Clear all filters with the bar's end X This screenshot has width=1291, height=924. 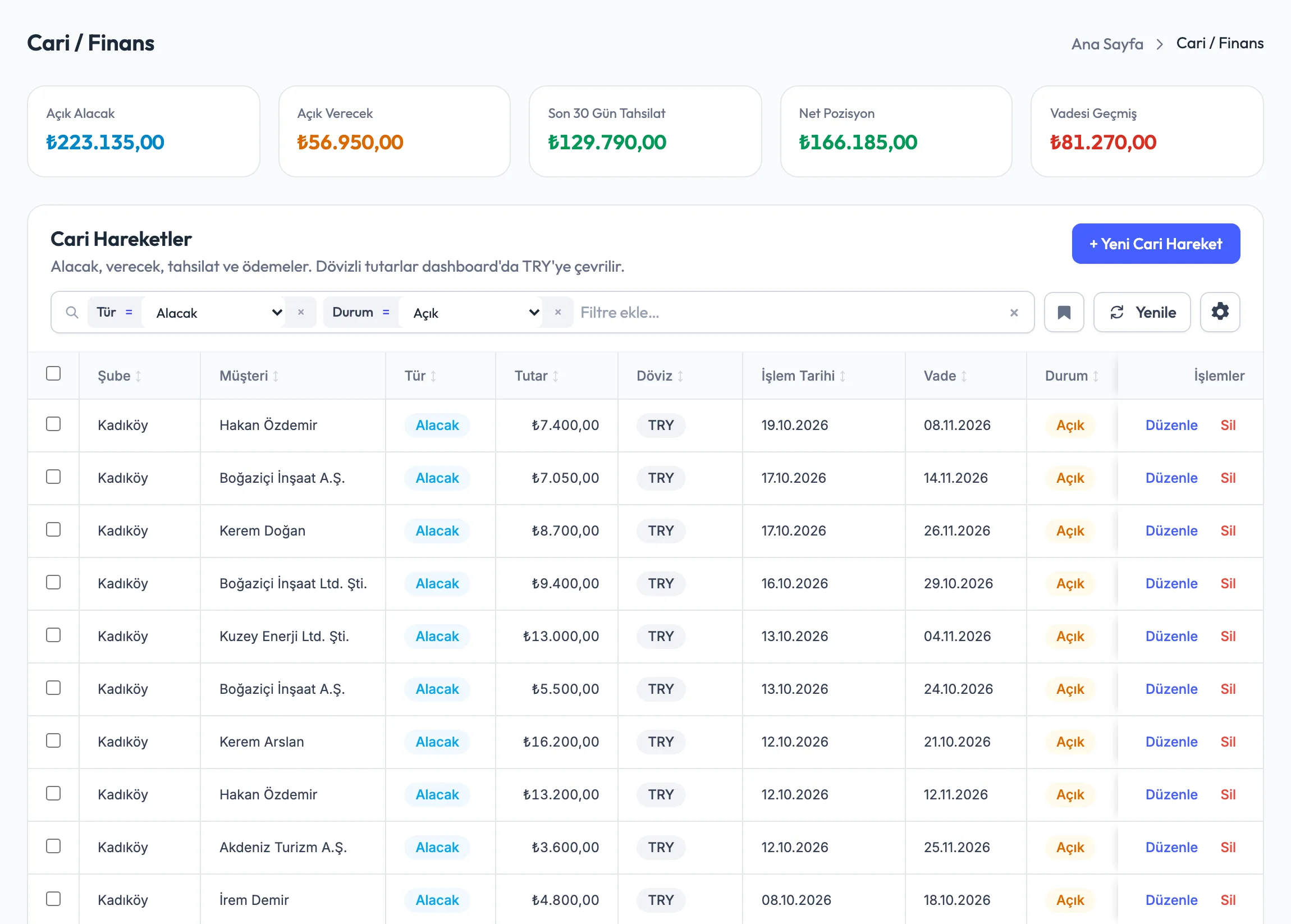coord(1013,312)
